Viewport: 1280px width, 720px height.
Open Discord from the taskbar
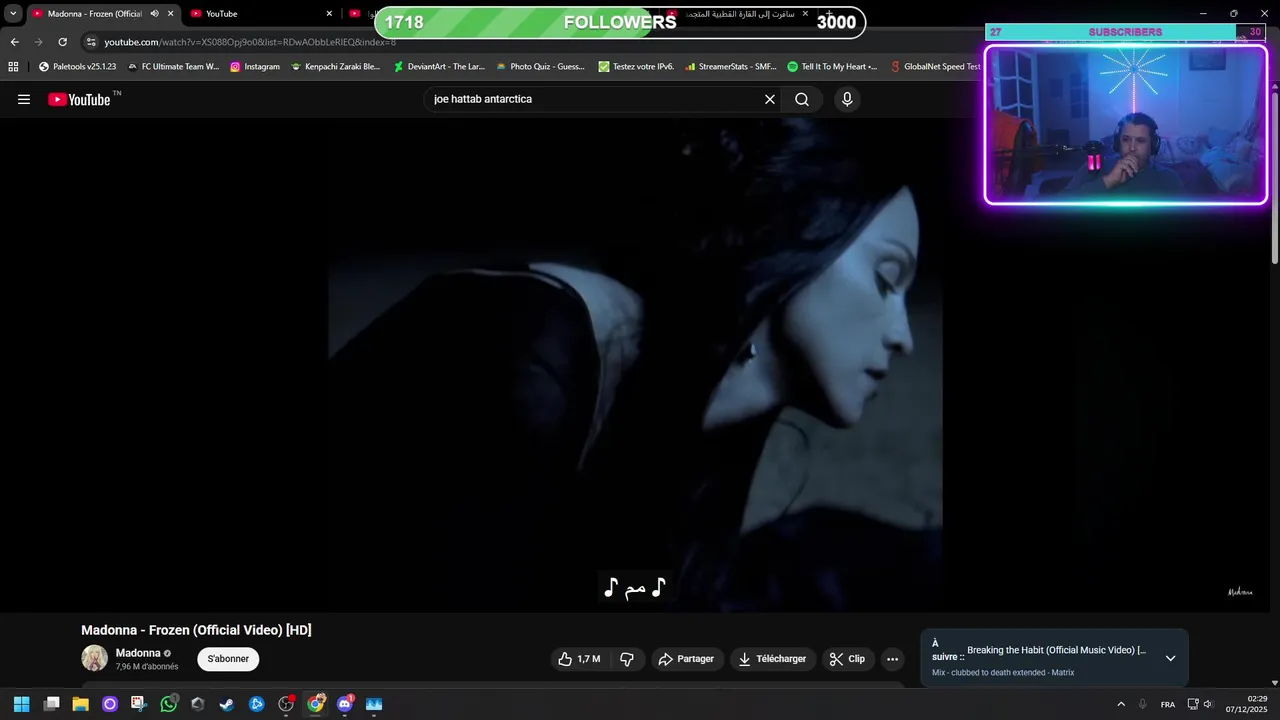[345, 704]
